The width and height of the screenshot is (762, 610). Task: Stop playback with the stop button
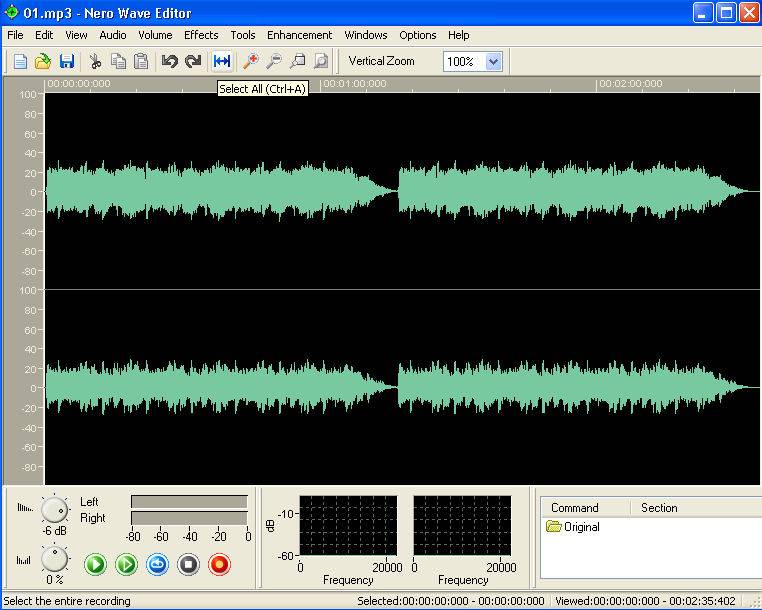(x=188, y=565)
